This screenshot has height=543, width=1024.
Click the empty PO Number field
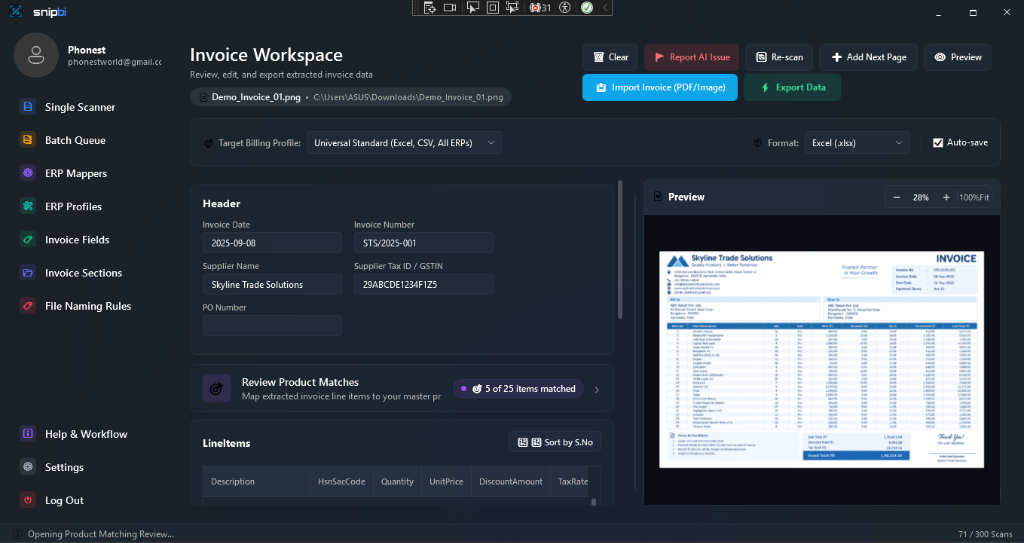pos(272,325)
